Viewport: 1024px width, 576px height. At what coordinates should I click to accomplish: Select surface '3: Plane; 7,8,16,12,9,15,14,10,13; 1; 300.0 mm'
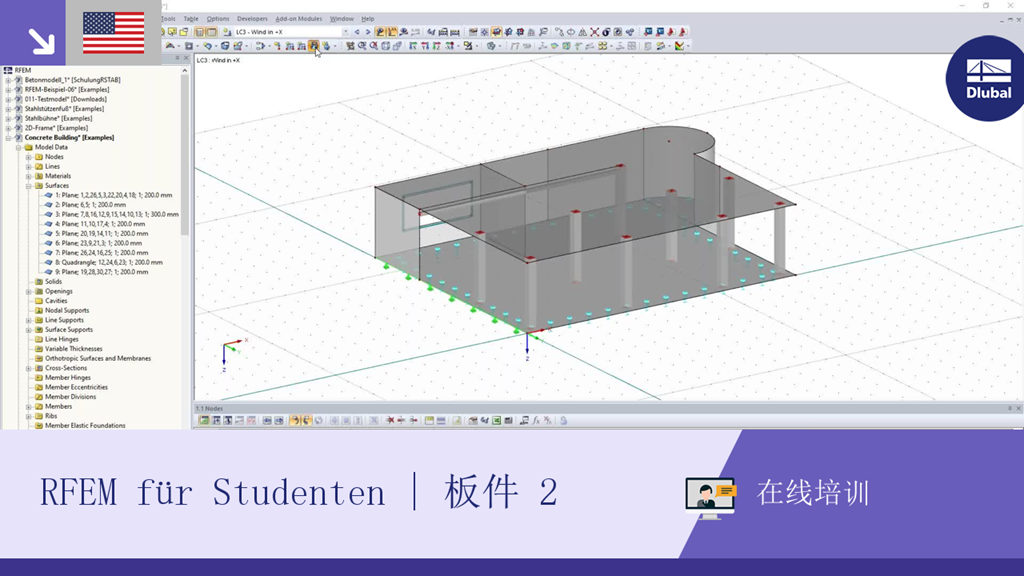click(x=117, y=214)
